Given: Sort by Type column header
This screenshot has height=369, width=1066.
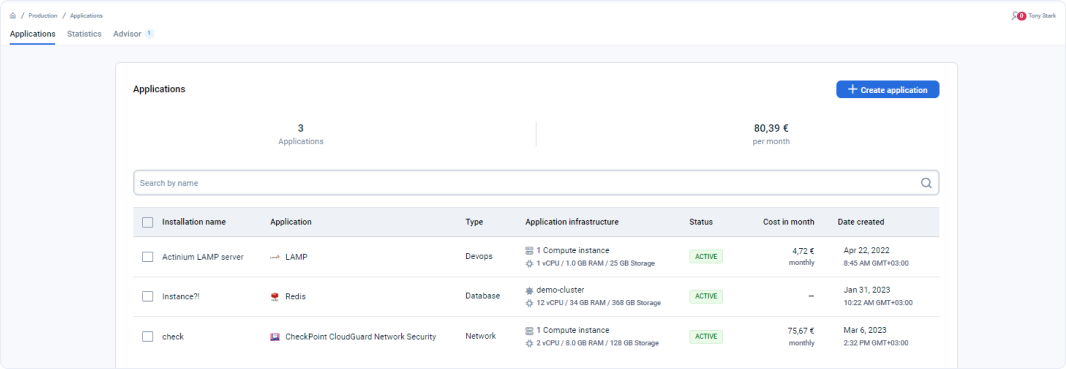Looking at the screenshot, I should (474, 222).
